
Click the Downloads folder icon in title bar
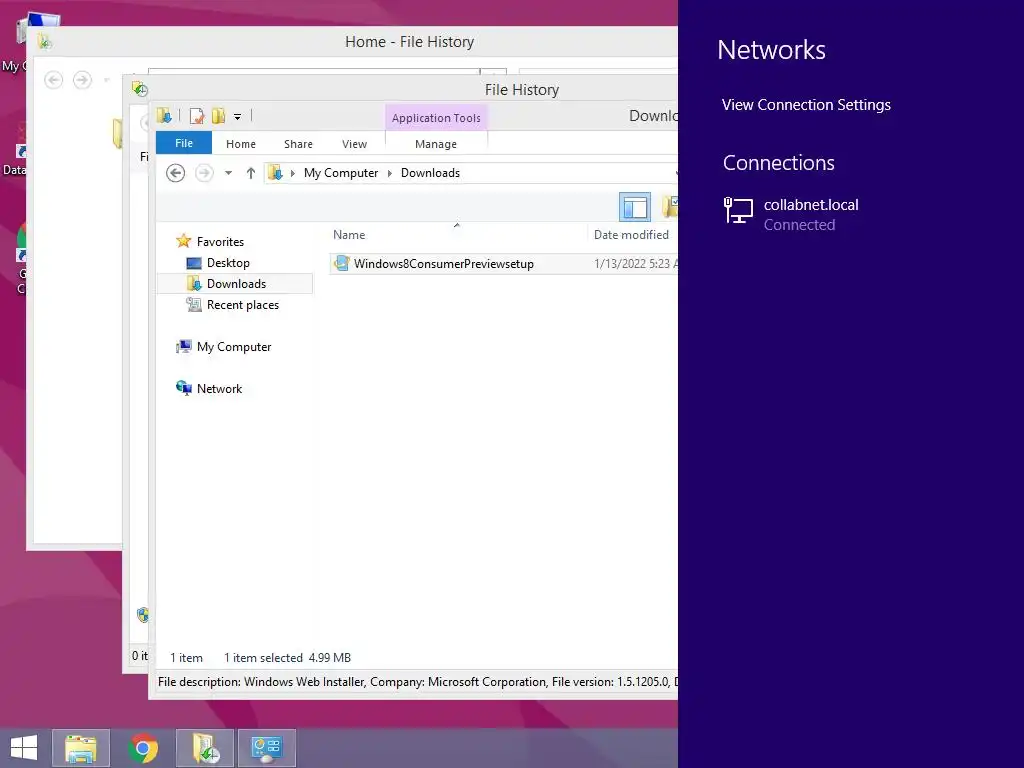(164, 116)
